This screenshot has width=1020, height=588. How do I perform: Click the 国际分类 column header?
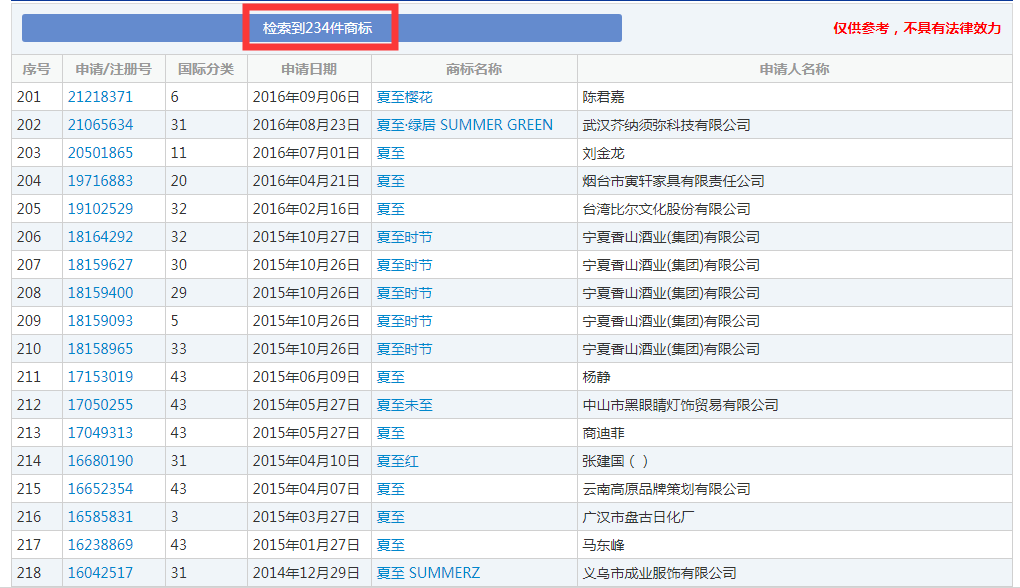tap(206, 69)
